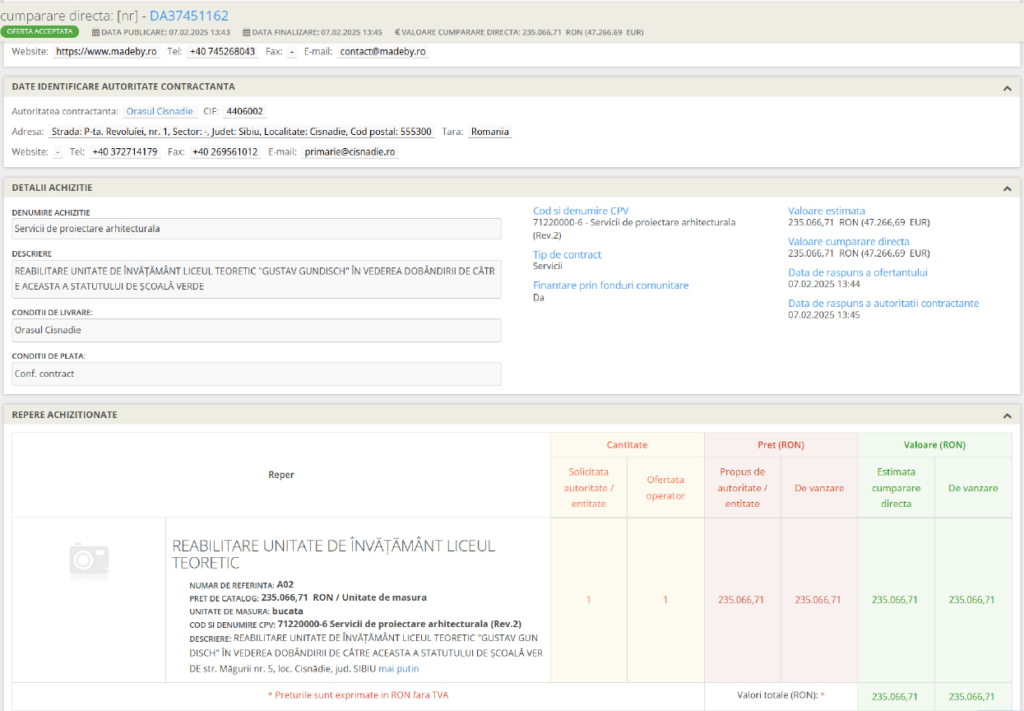Viewport: 1024px width, 711px height.
Task: Collapse the Date identificare autoritate contractanta section
Action: [x=1006, y=88]
